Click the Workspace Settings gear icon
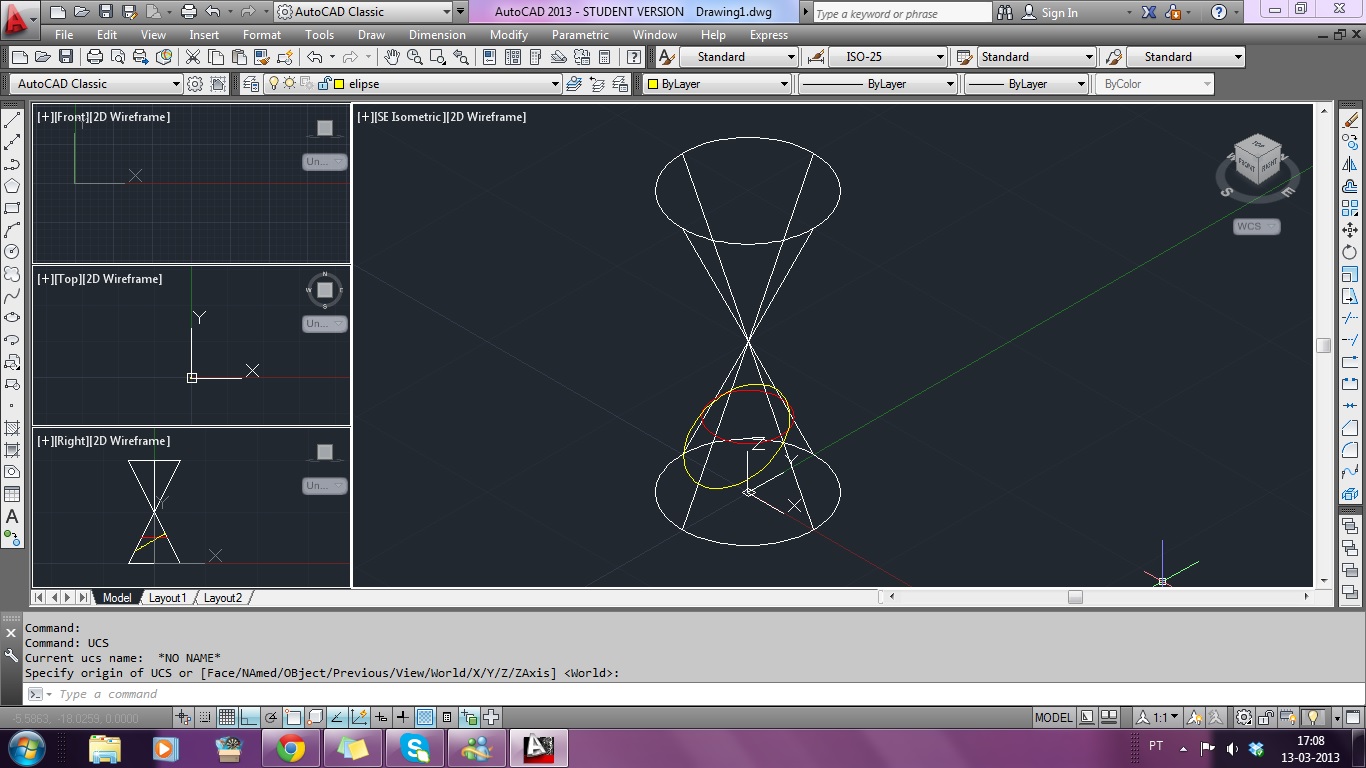The width and height of the screenshot is (1366, 768). pos(195,84)
